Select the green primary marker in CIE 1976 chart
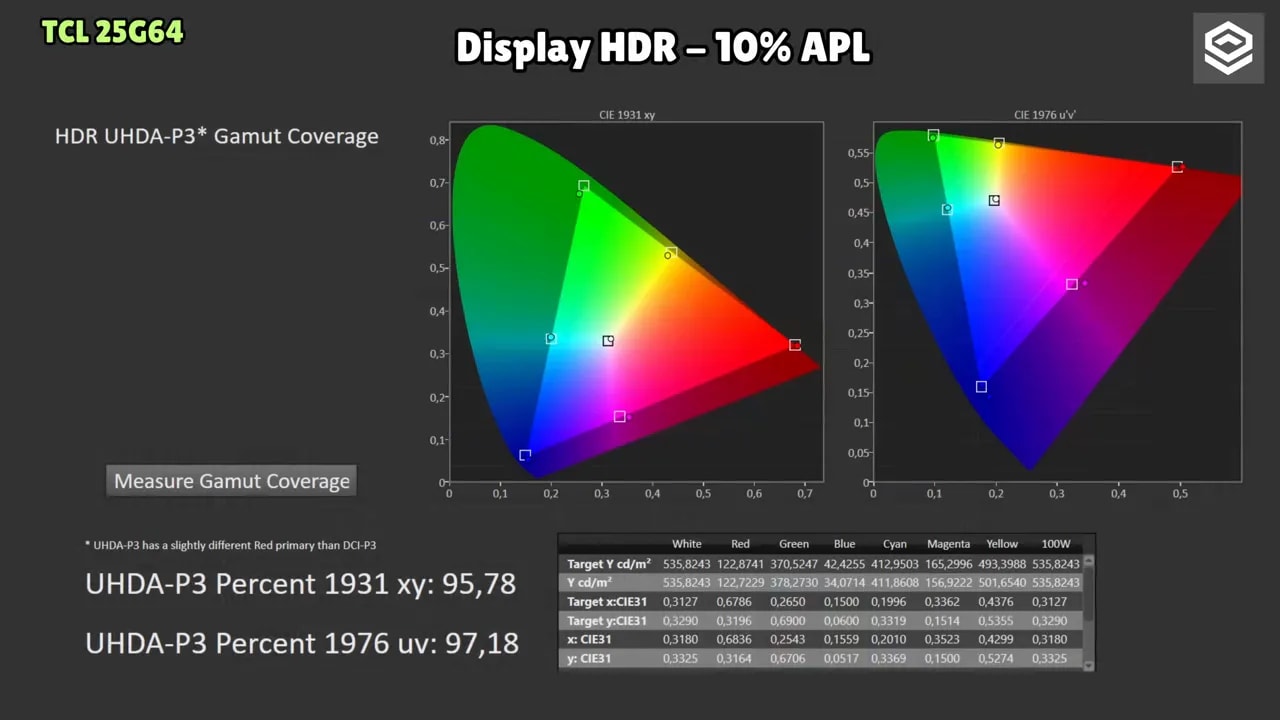Image resolution: width=1280 pixels, height=720 pixels. tap(933, 135)
